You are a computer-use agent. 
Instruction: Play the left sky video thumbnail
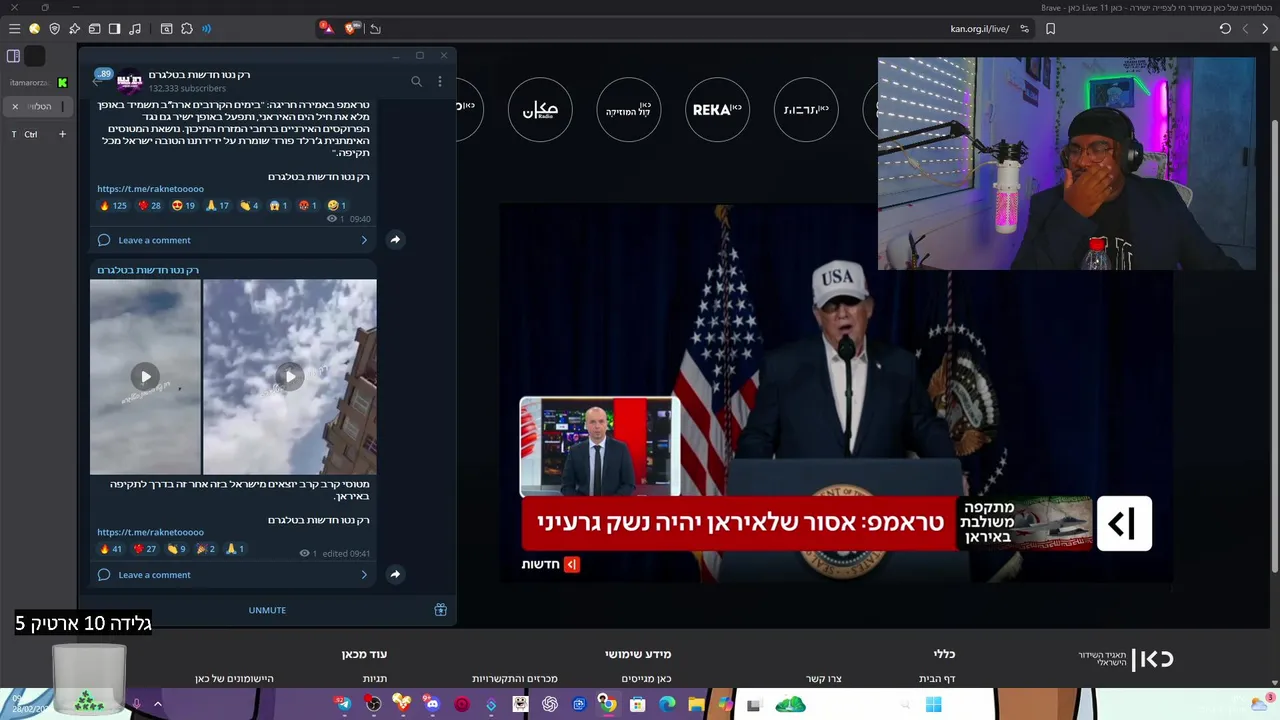145,377
